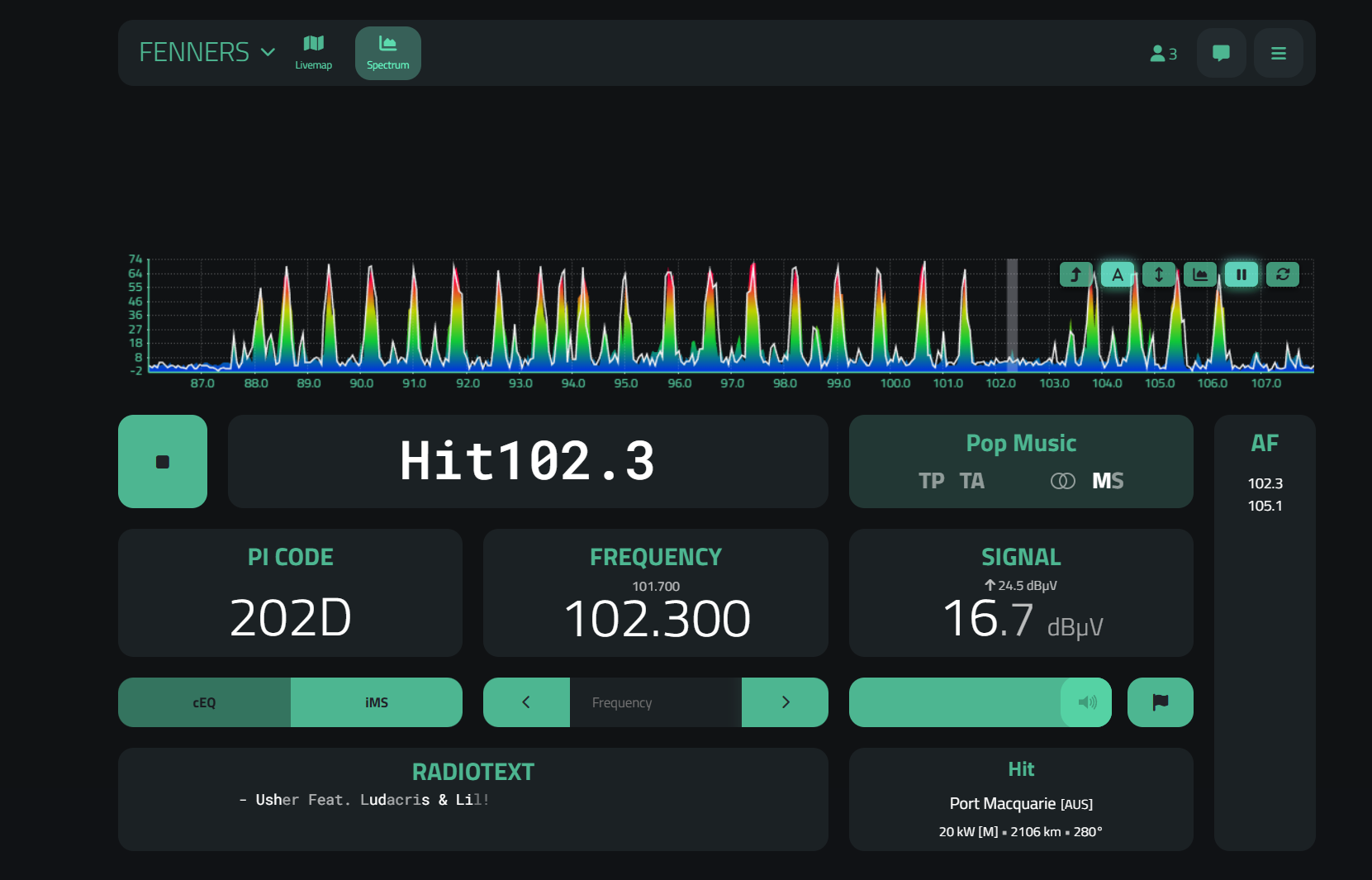Click the users online count icon
Screen dimensions: 1372x880
[x=1163, y=53]
